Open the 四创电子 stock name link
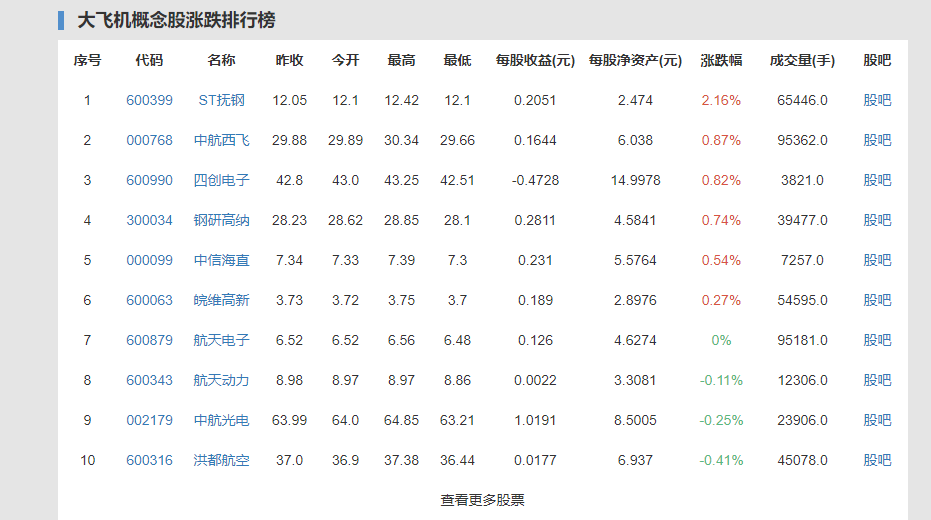Image resolution: width=931 pixels, height=520 pixels. pos(221,180)
